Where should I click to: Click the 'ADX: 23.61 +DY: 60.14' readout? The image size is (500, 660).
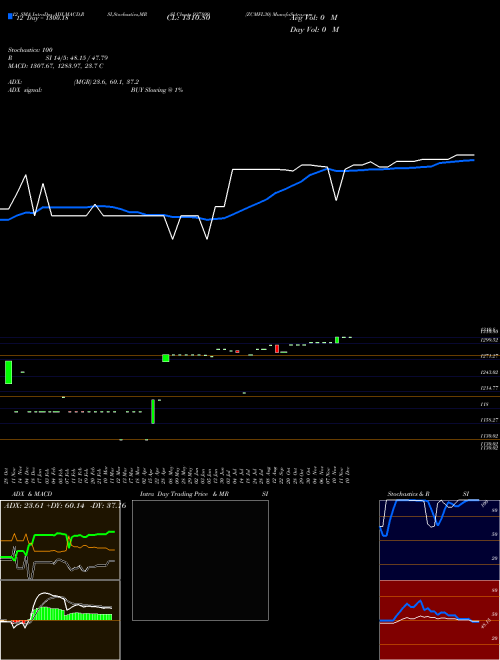44,506
